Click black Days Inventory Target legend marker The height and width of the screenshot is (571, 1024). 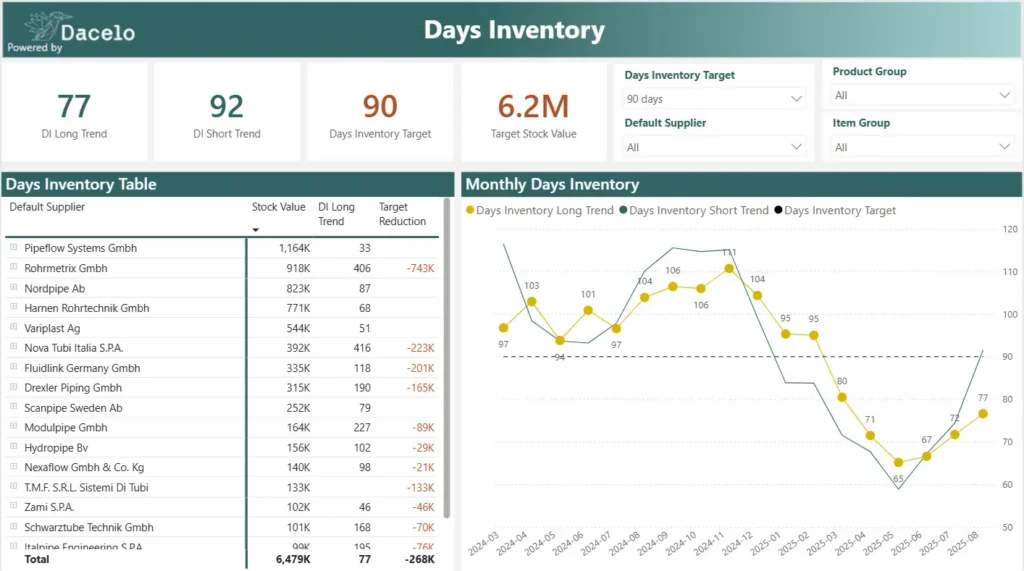[x=778, y=211]
